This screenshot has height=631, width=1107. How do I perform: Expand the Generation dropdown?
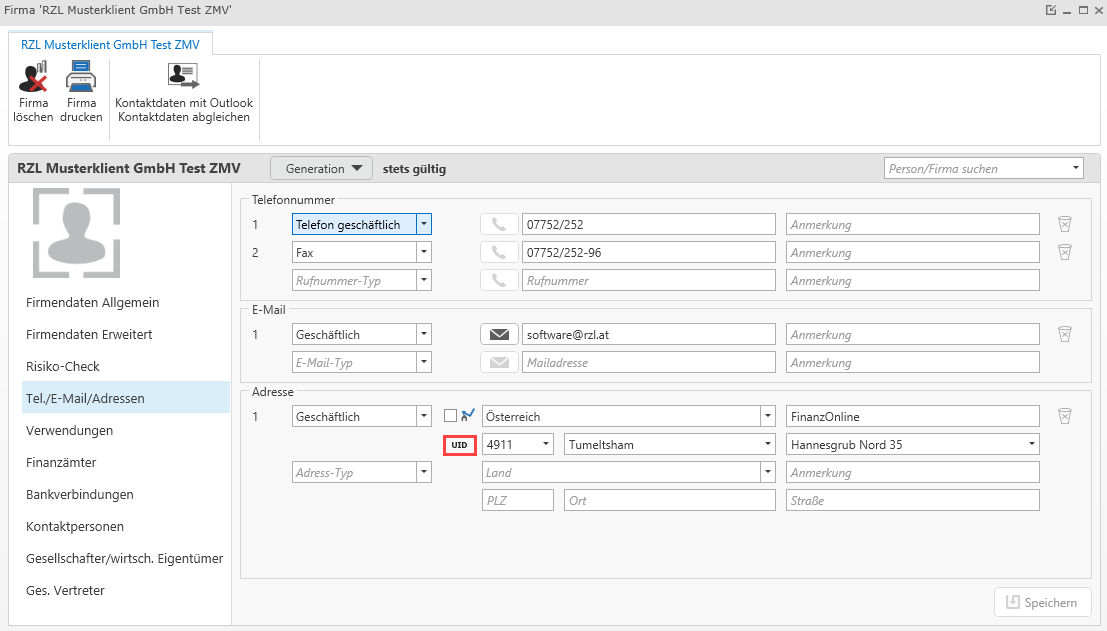click(x=321, y=169)
